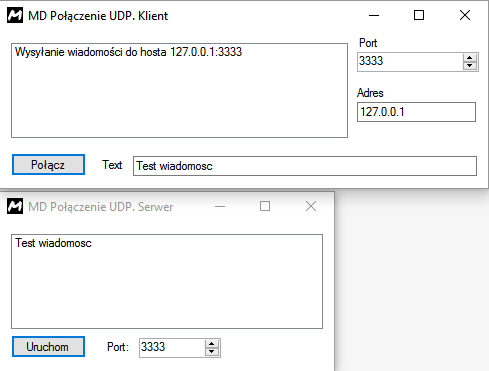The height and width of the screenshot is (371, 489).
Task: Click the Uruchom button to start server
Action: click(48, 347)
